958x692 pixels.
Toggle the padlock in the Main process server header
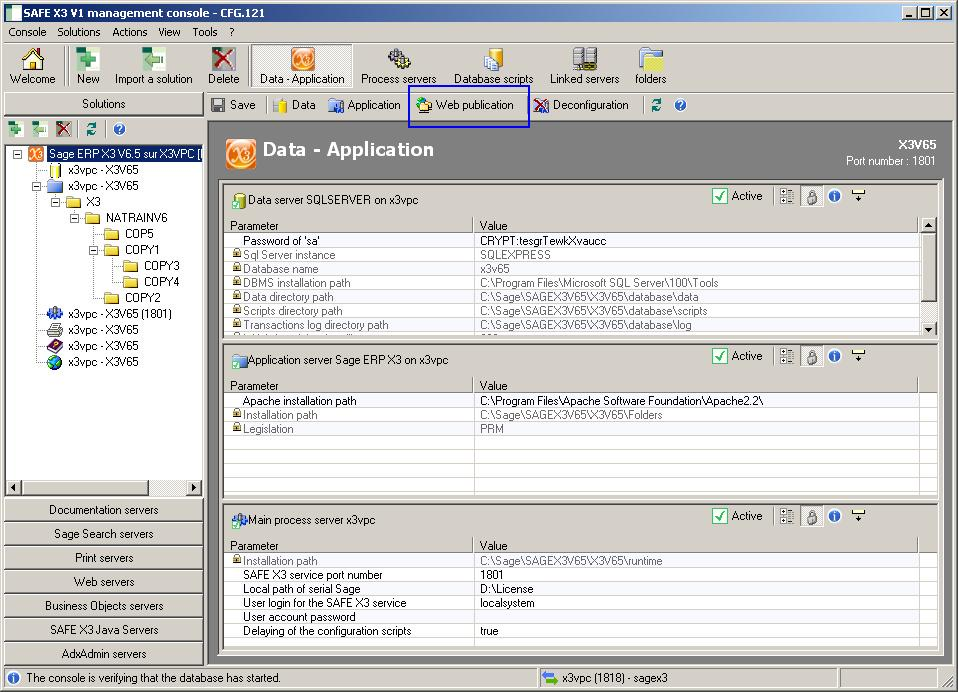811,516
